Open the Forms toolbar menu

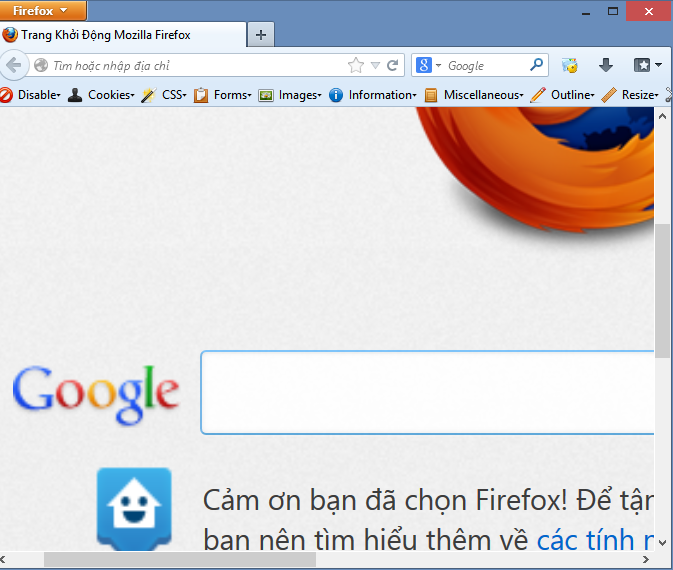click(x=222, y=95)
